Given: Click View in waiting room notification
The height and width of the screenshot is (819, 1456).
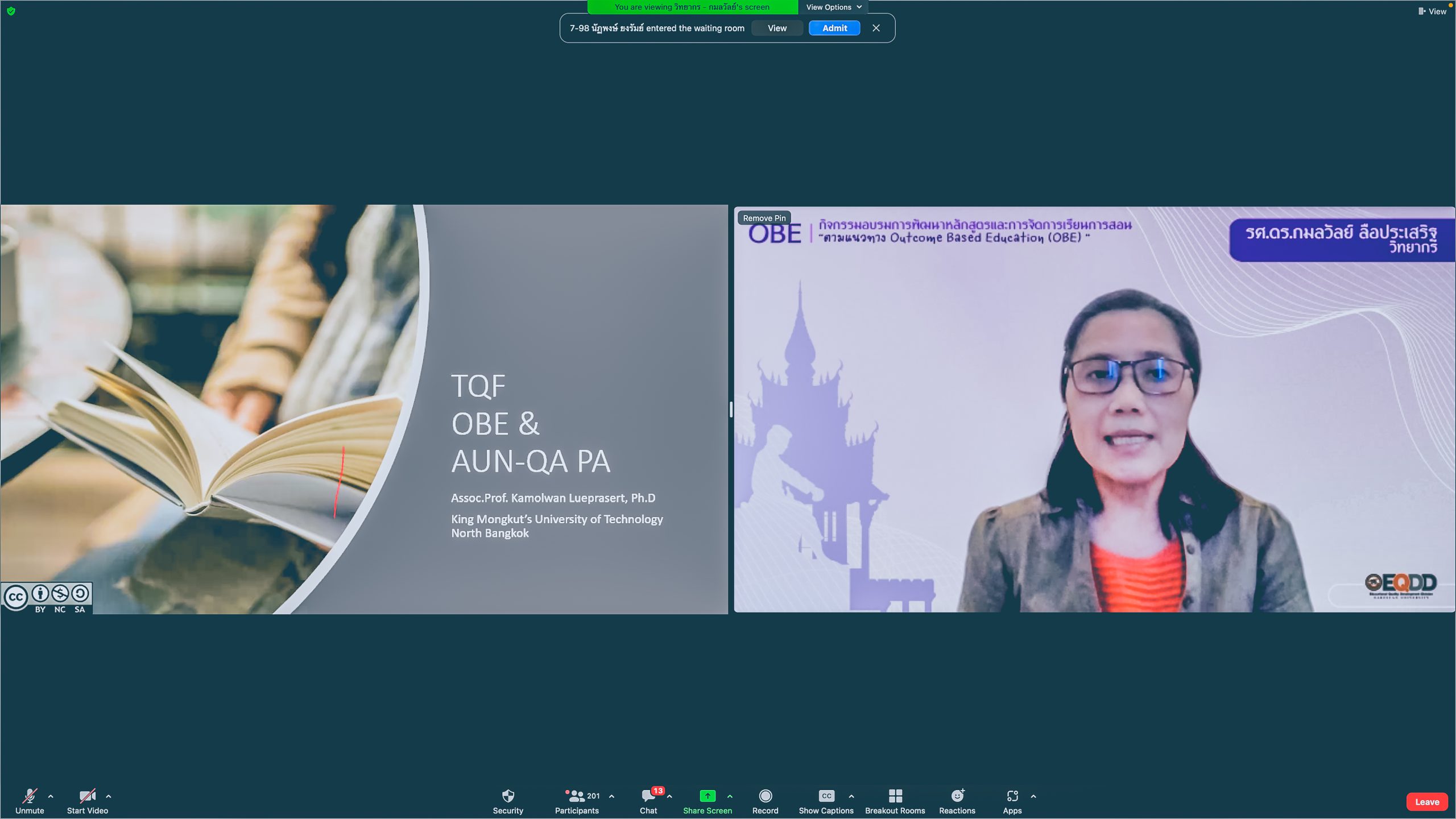Looking at the screenshot, I should pos(777,28).
